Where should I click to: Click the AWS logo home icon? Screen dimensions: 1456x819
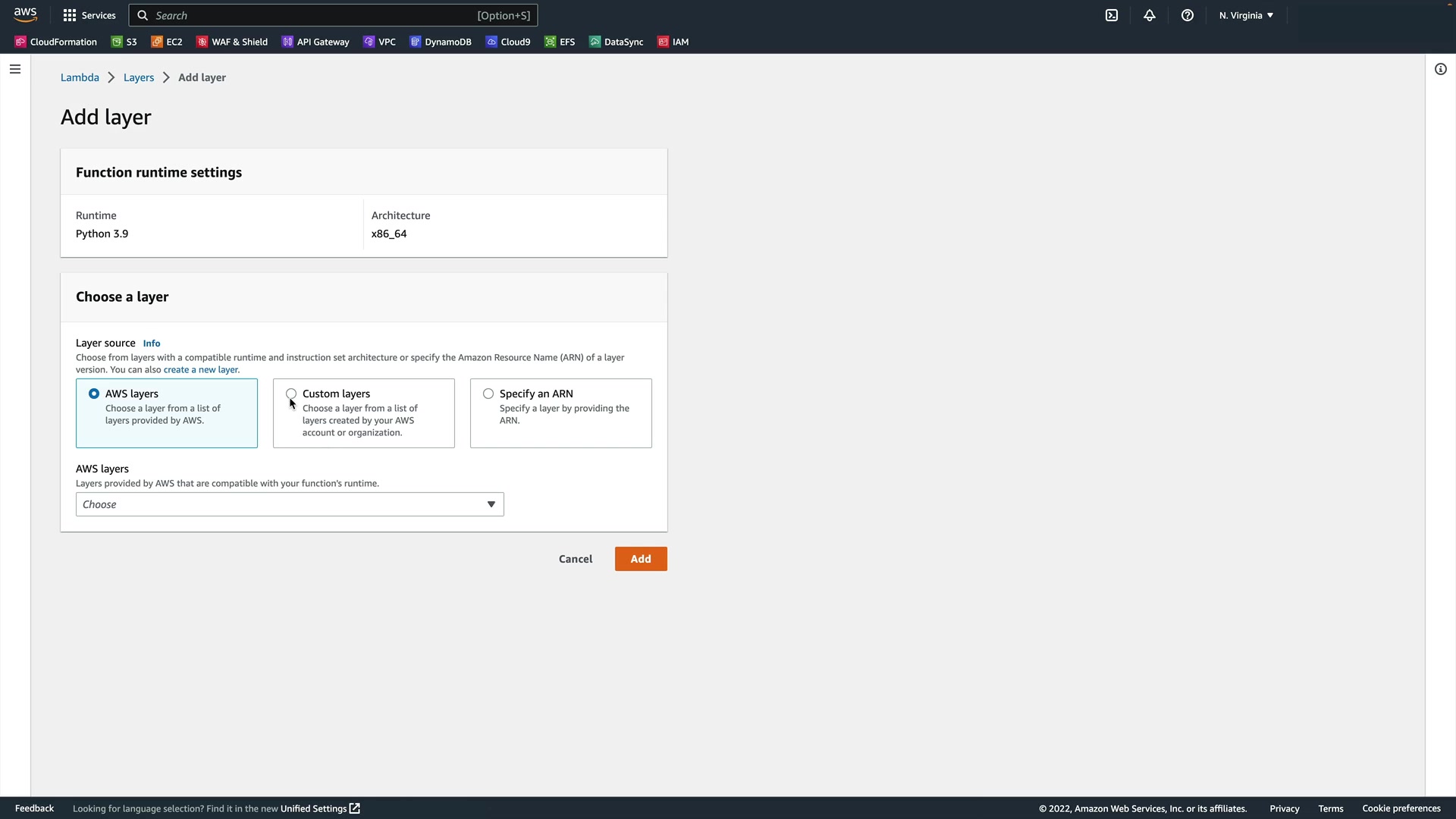point(25,15)
